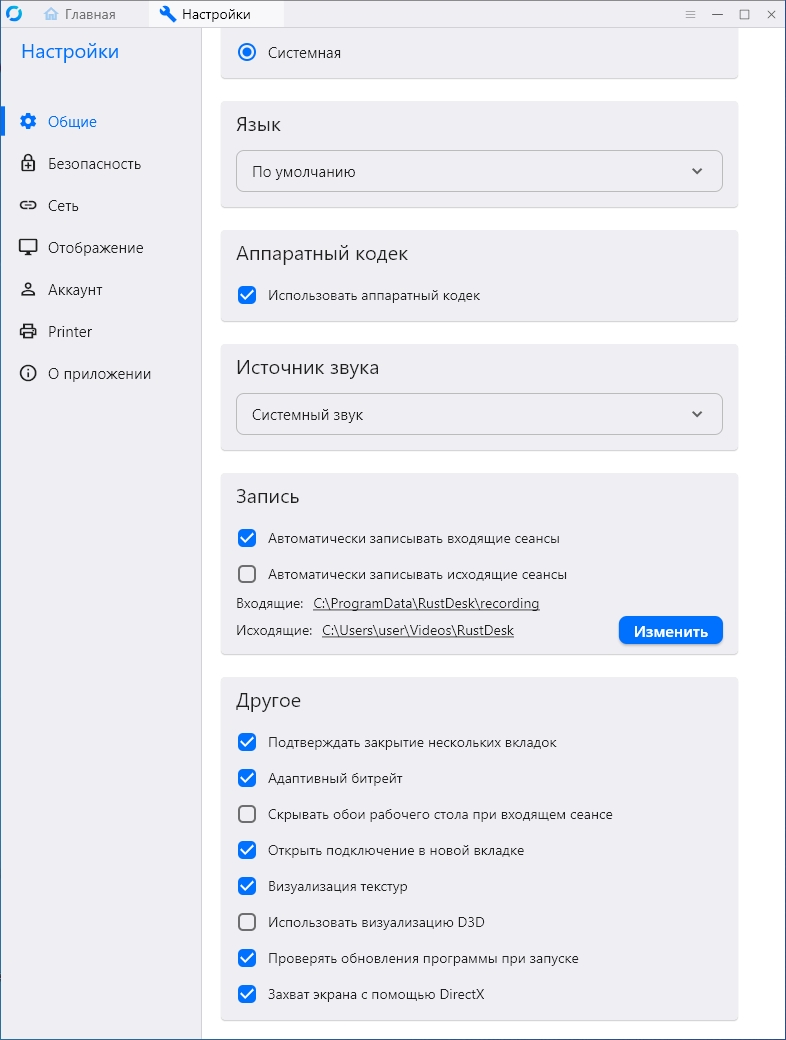This screenshot has height=1040, width=786.
Task: Click the Изменить button
Action: (671, 631)
